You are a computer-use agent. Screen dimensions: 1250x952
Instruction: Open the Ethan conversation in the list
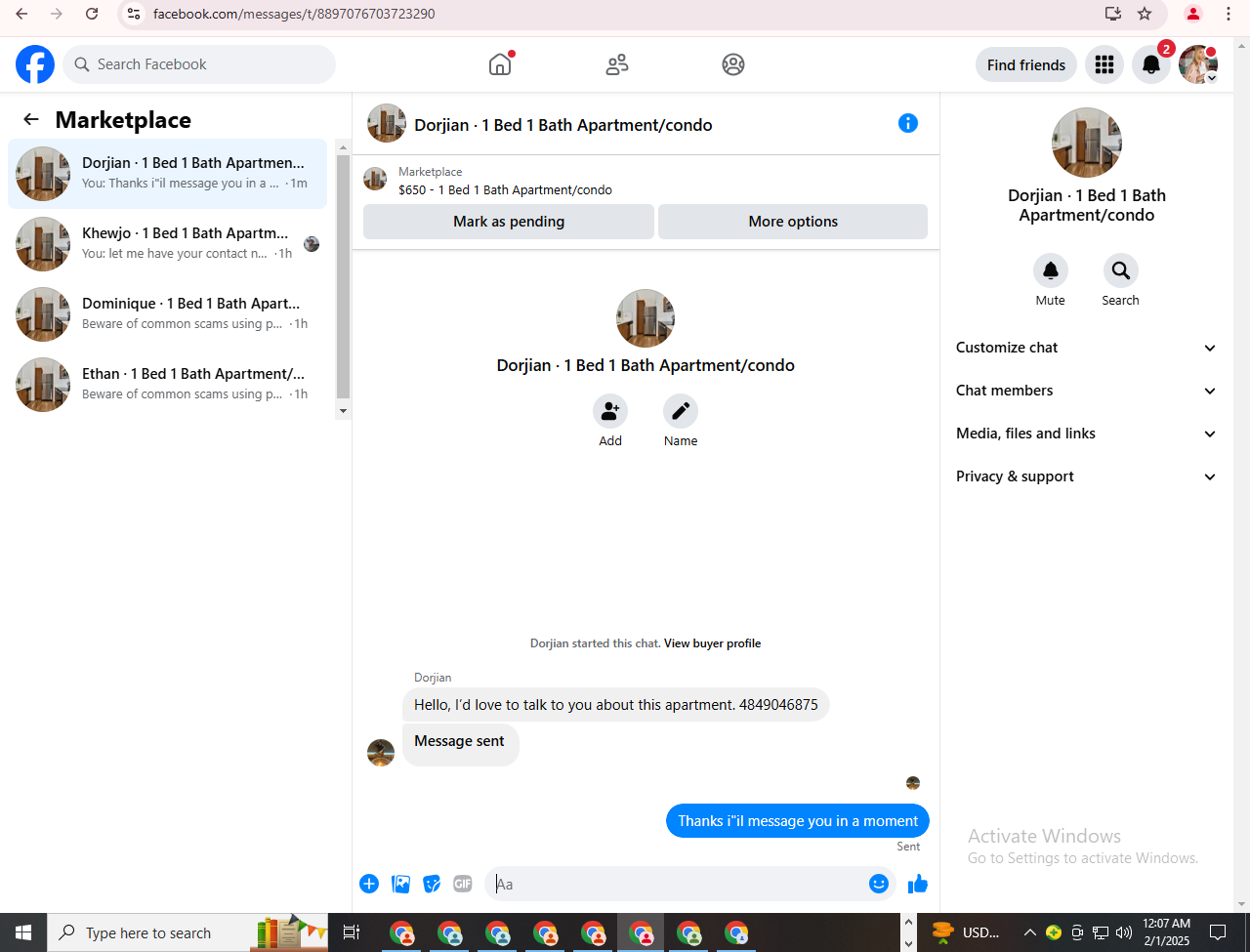click(168, 385)
